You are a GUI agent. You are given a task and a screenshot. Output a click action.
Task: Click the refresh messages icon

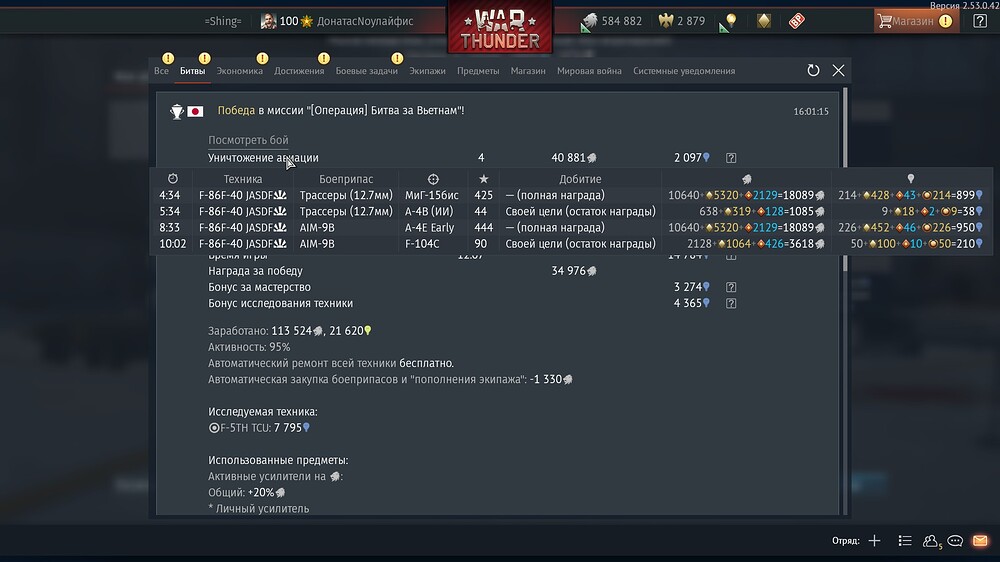[x=813, y=70]
